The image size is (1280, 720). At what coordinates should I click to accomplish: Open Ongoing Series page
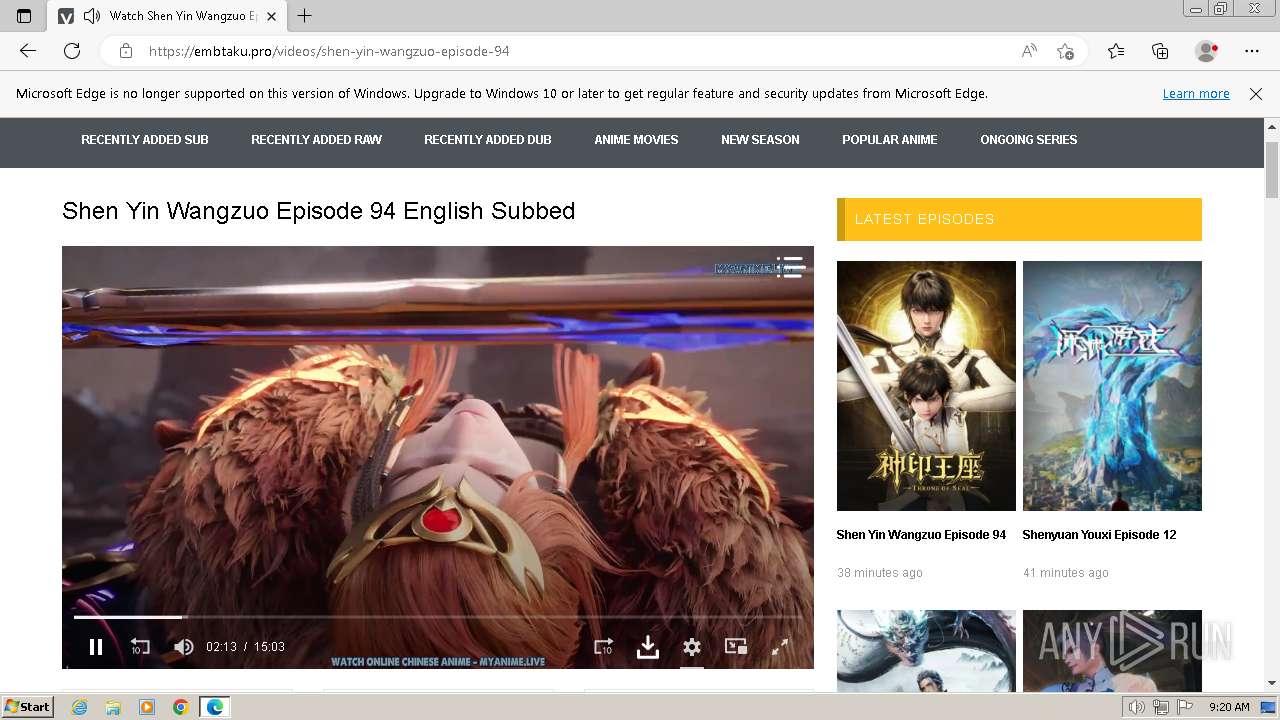pyautogui.click(x=1029, y=140)
